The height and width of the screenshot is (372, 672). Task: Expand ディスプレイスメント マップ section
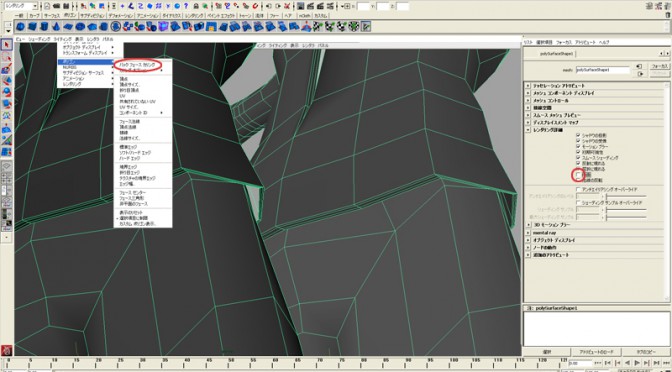pos(528,123)
